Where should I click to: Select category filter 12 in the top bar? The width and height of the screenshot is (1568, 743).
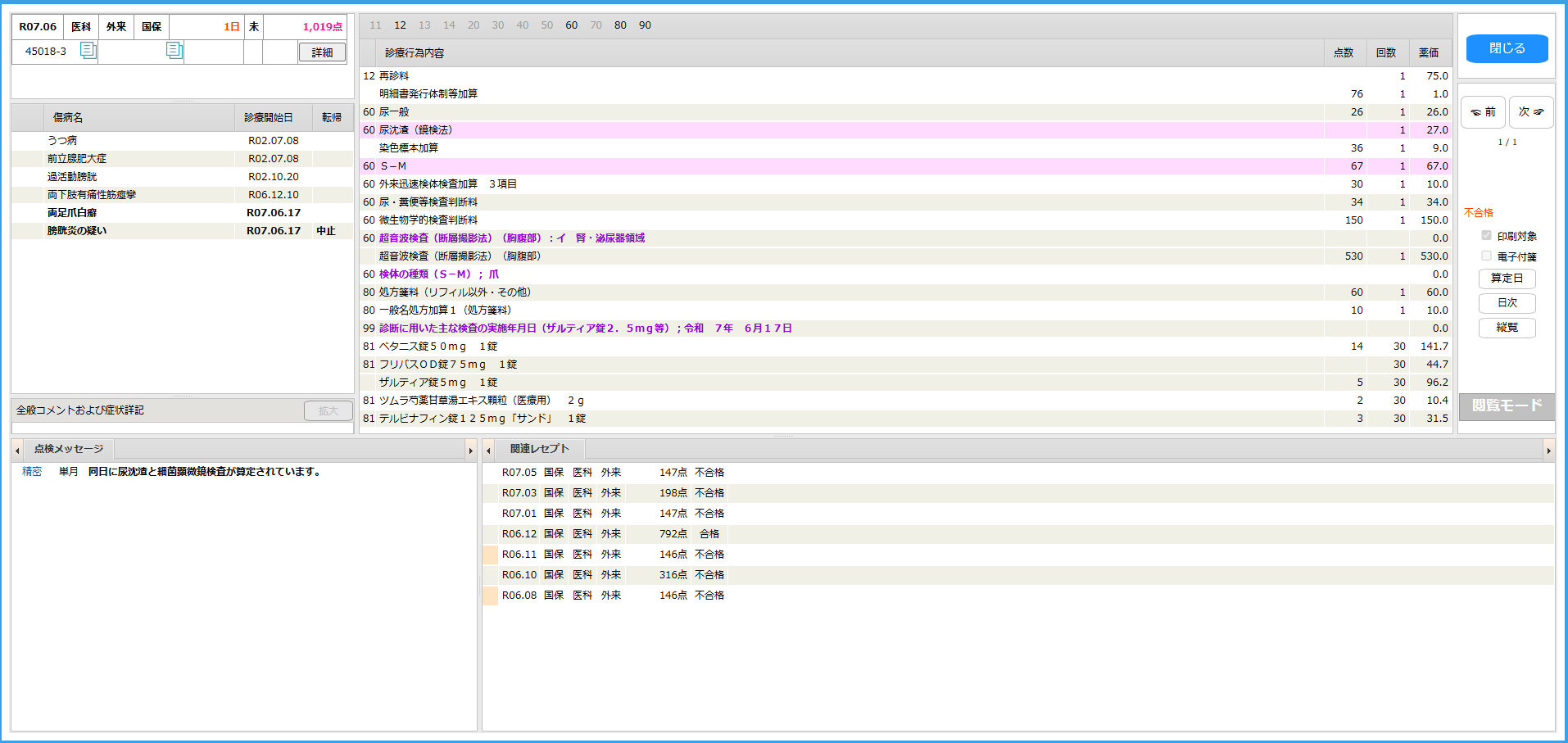(x=400, y=25)
